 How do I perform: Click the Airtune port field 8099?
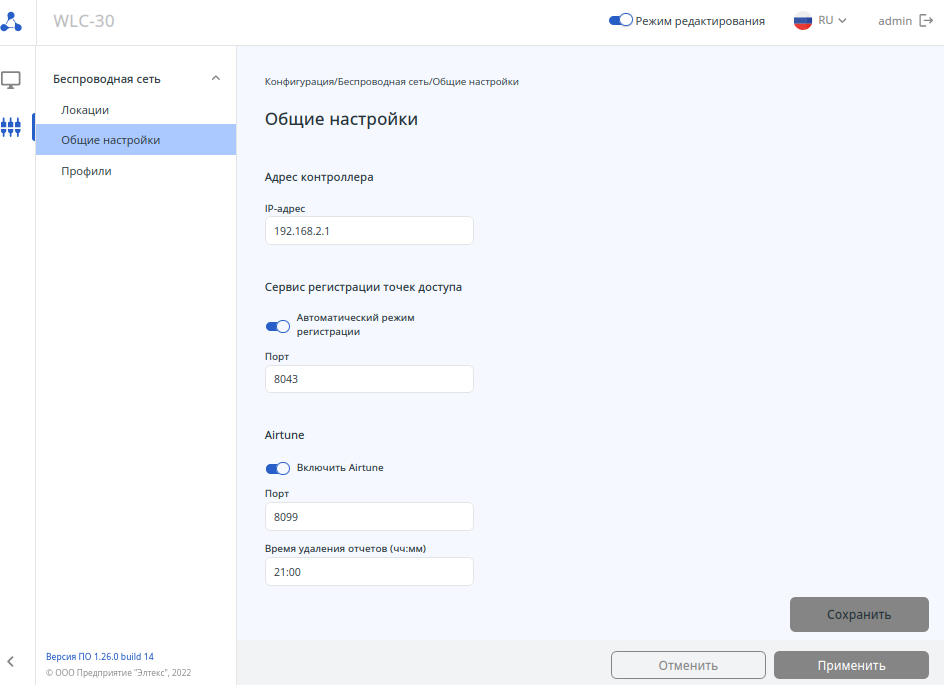coord(369,516)
